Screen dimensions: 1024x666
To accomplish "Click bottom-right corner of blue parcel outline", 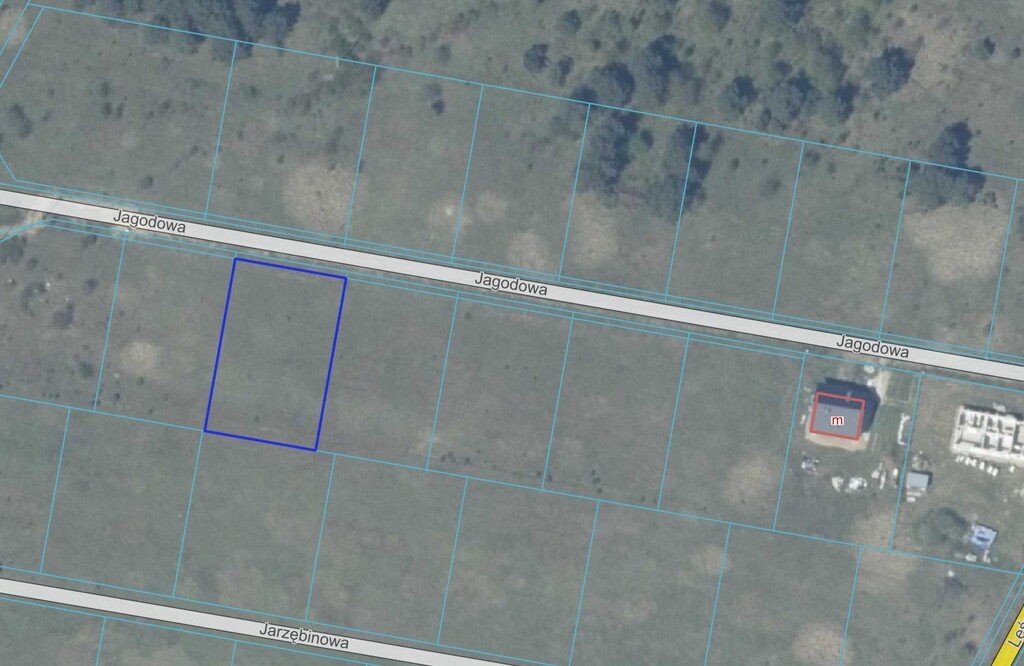I will pyautogui.click(x=316, y=450).
